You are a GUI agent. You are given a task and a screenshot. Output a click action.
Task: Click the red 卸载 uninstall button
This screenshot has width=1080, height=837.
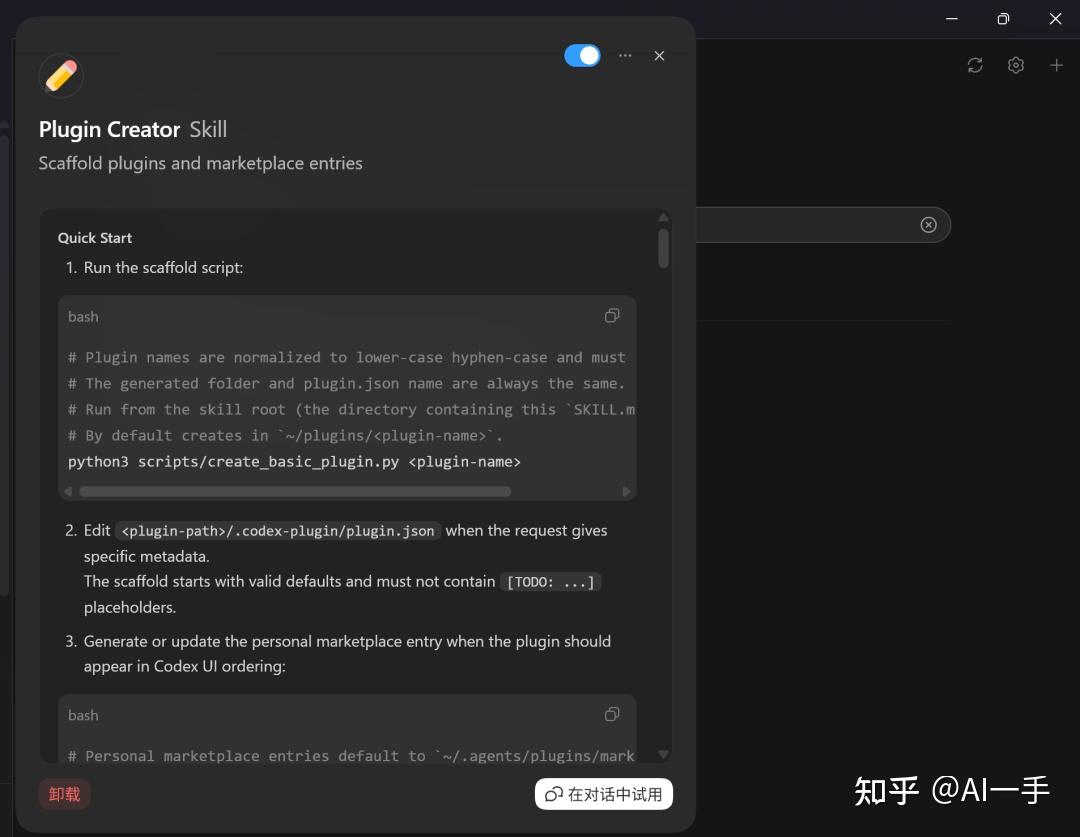click(x=65, y=794)
